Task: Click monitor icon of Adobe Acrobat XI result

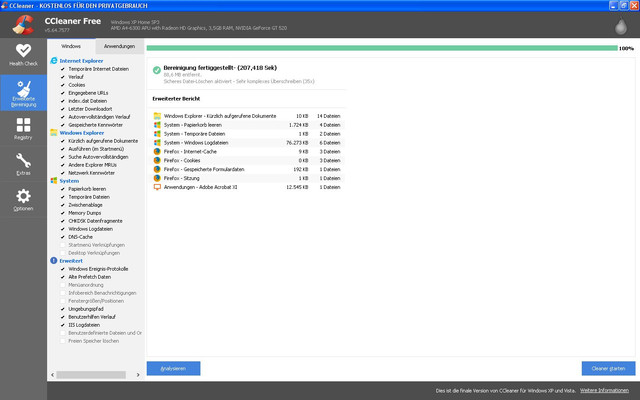Action: 157,187
